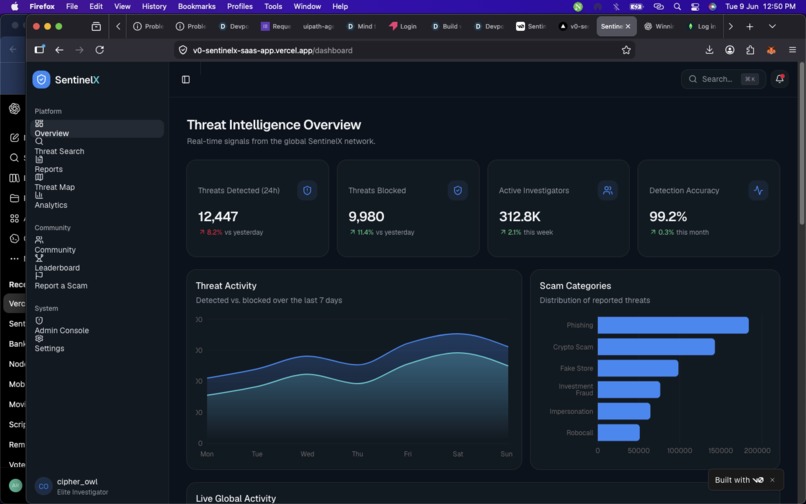
Task: Switch to the Login browser tab
Action: 404,26
